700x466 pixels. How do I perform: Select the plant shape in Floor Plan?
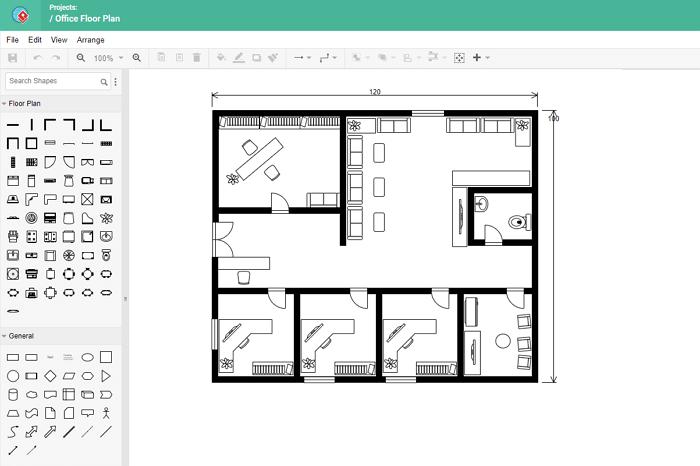click(106, 218)
